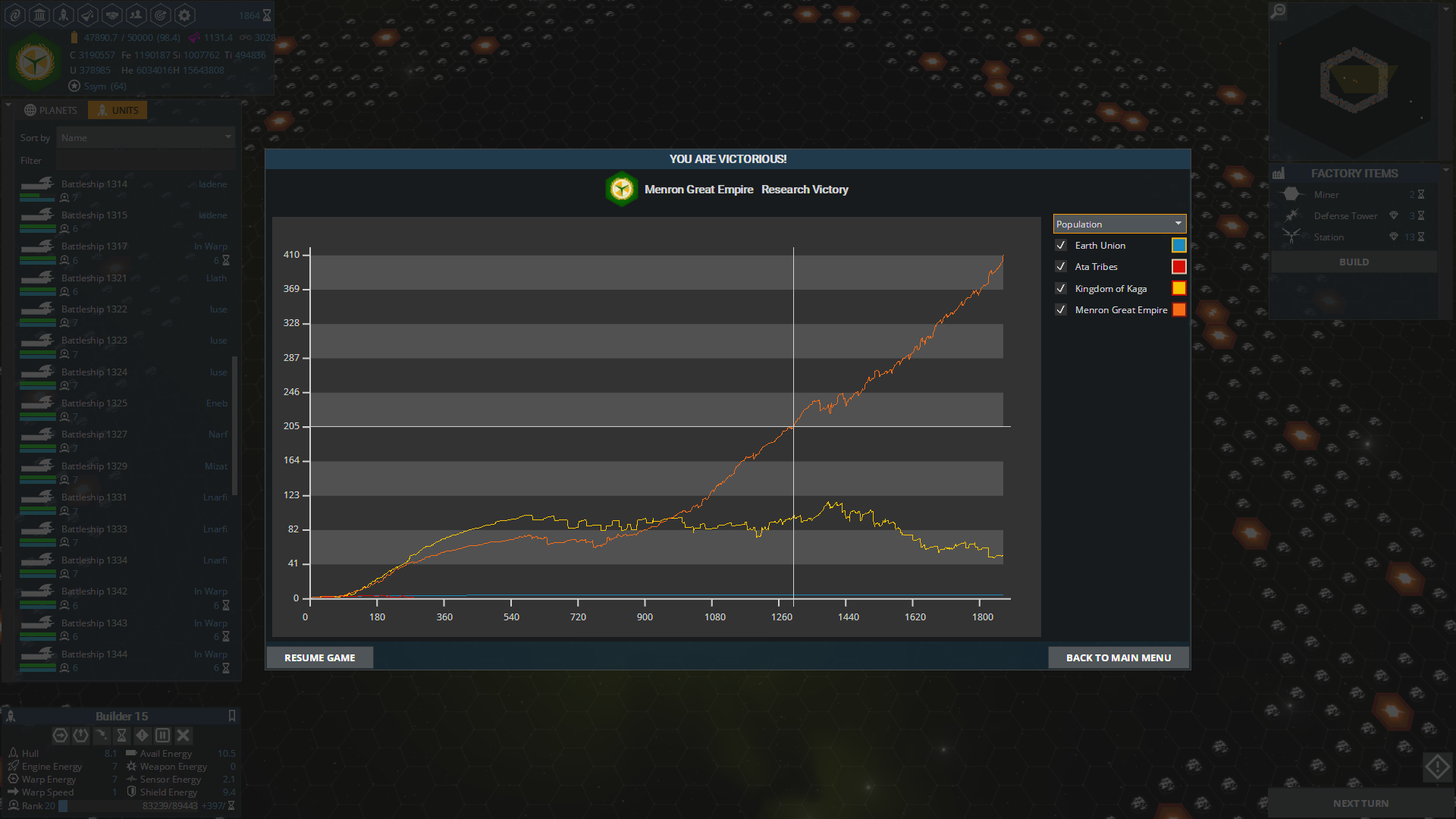
Task: Open the galaxy map spiral icon
Action: click(x=15, y=14)
